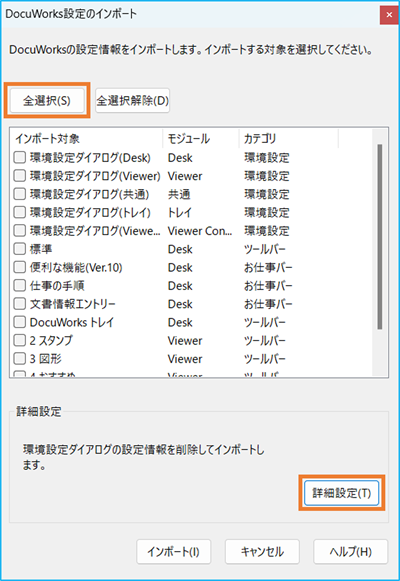Cancel with the キャンセル button
This screenshot has width=400, height=581.
(x=262, y=552)
